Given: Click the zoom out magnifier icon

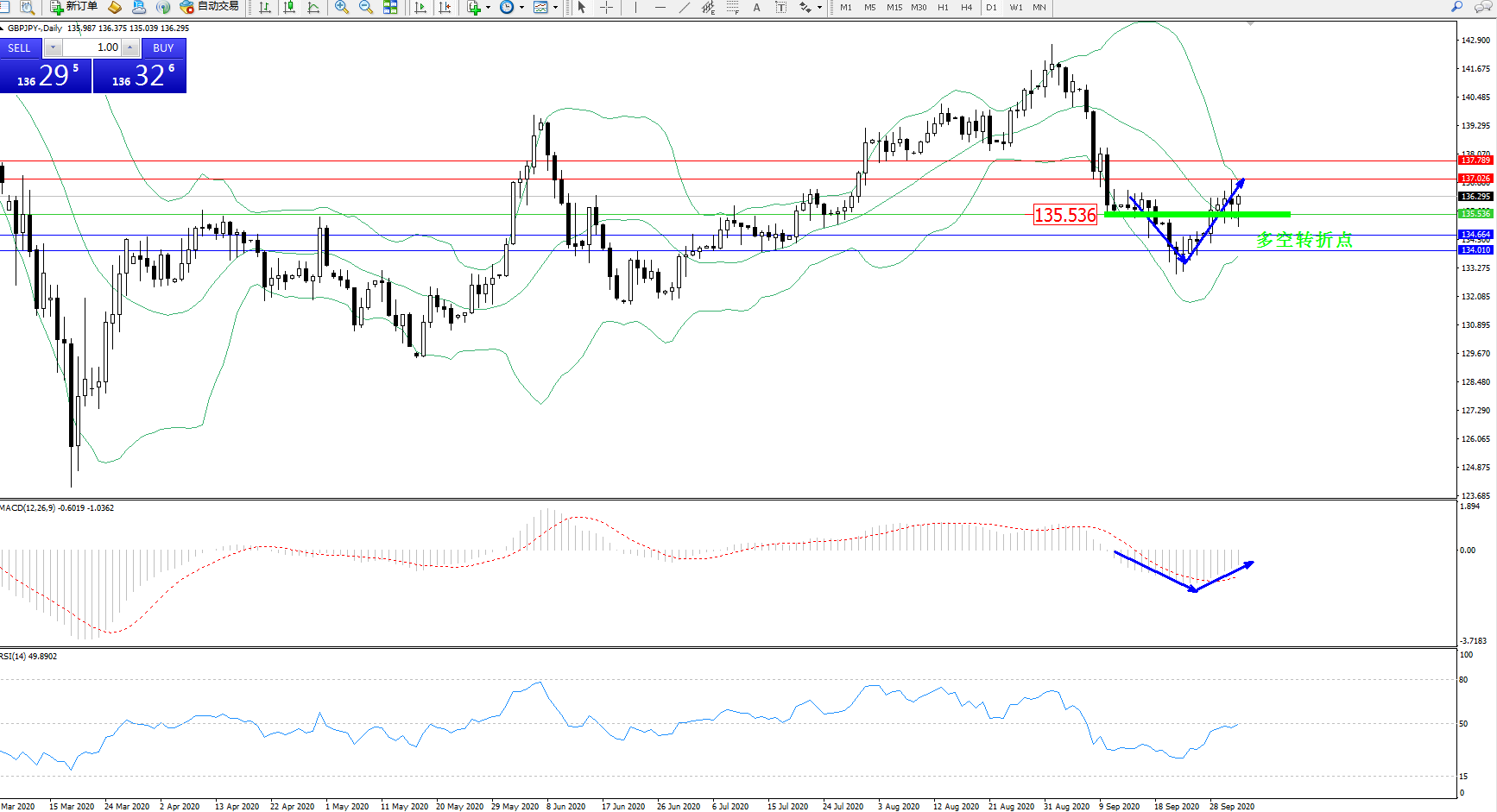Looking at the screenshot, I should 366,7.
